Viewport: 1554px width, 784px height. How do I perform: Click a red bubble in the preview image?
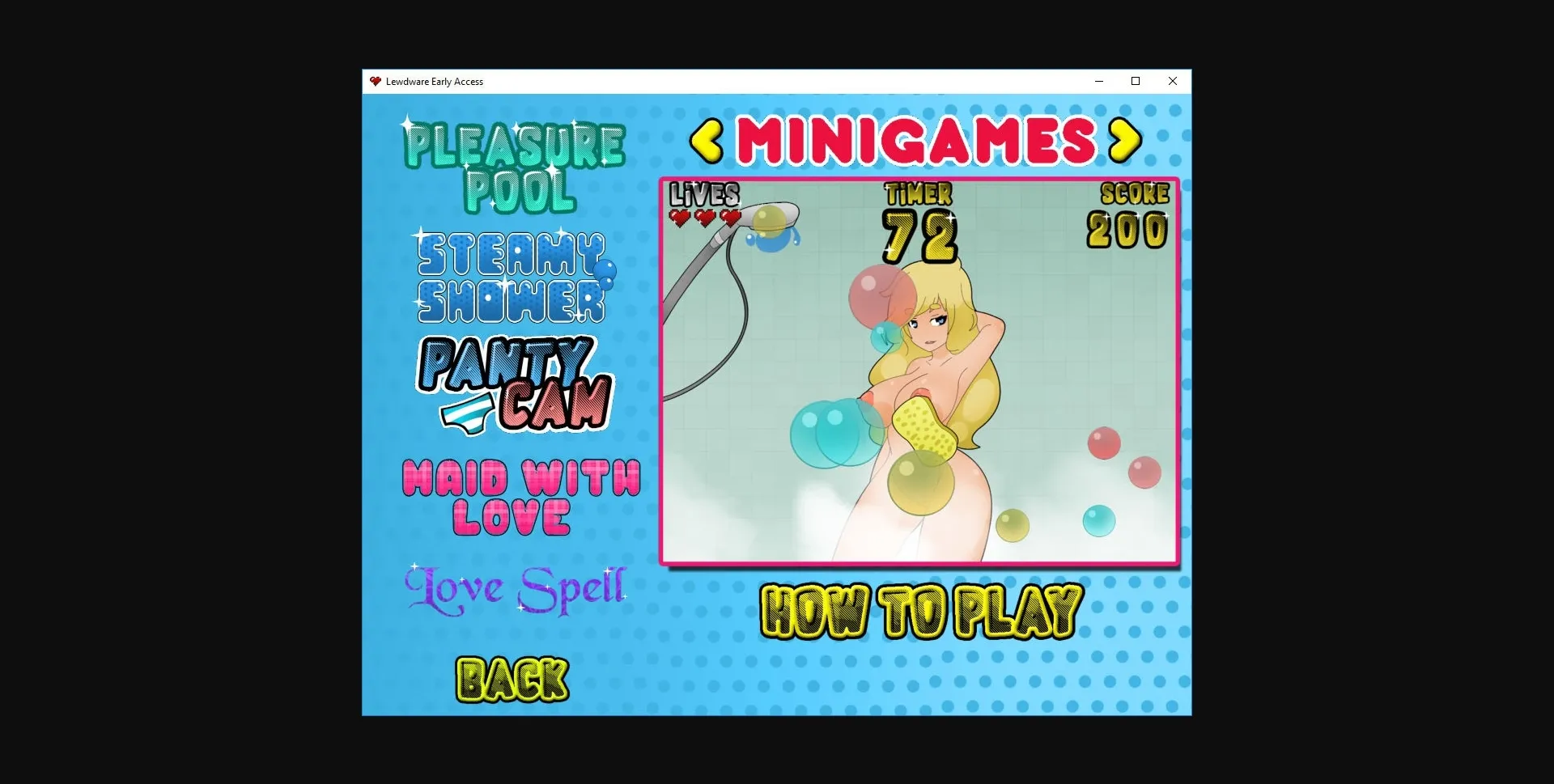pyautogui.click(x=1105, y=443)
